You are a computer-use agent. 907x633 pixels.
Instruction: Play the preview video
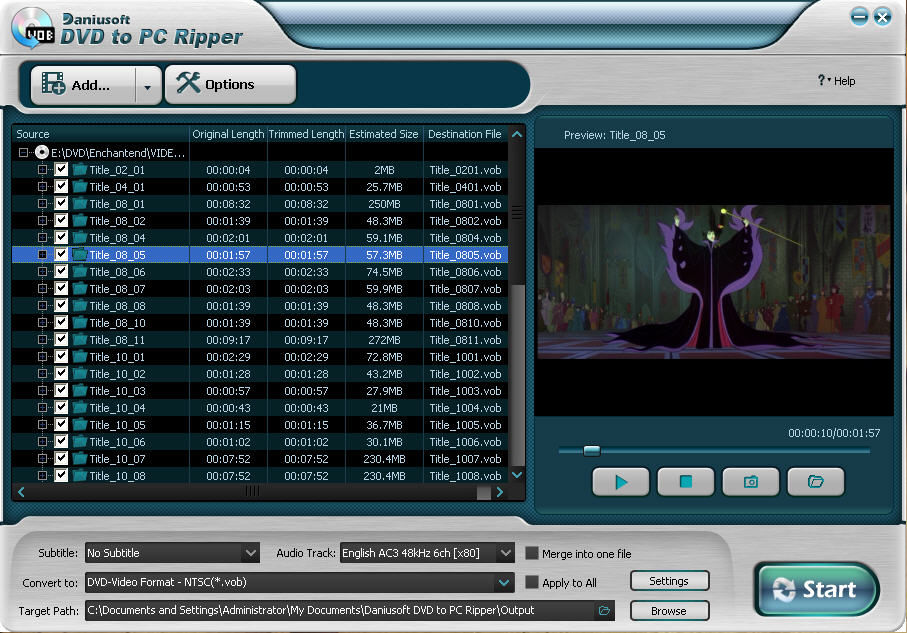coord(621,481)
